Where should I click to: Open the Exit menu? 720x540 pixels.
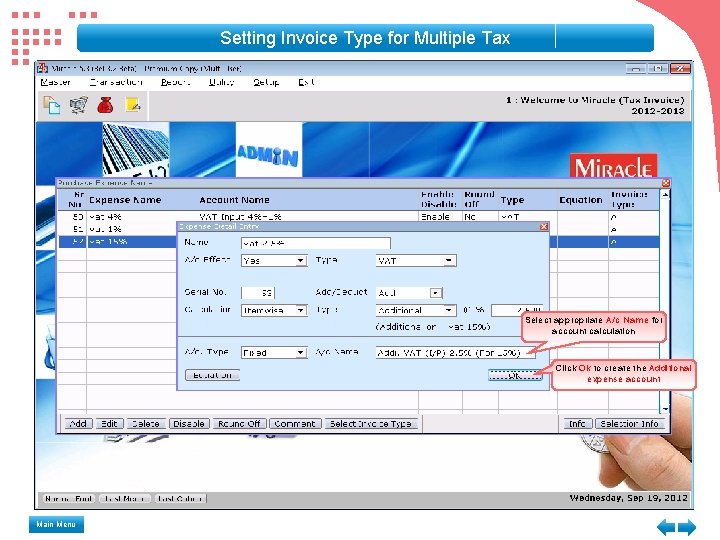306,82
